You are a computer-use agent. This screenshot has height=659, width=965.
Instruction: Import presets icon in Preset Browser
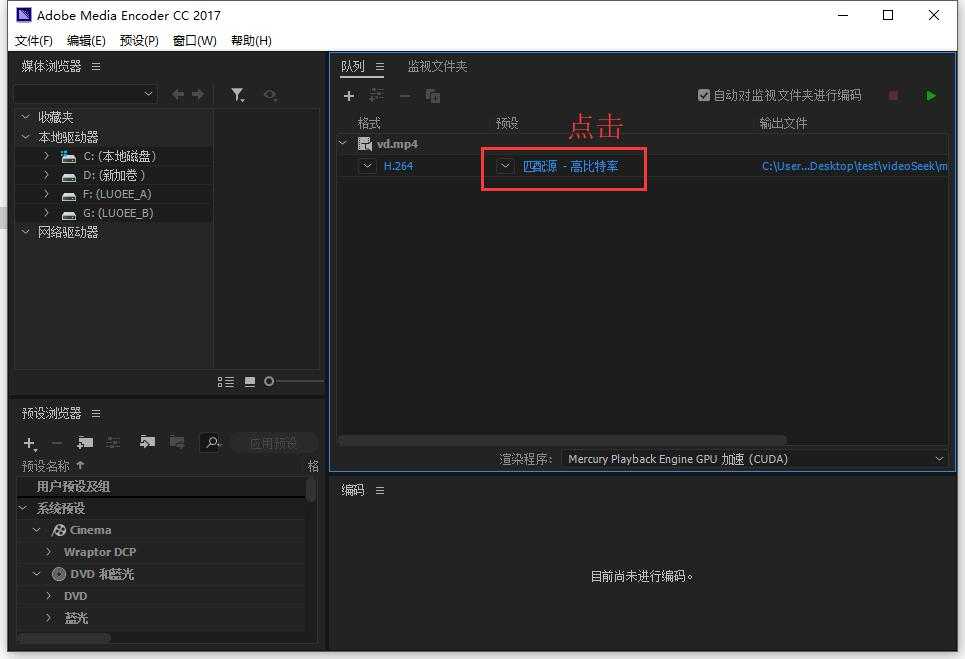147,442
